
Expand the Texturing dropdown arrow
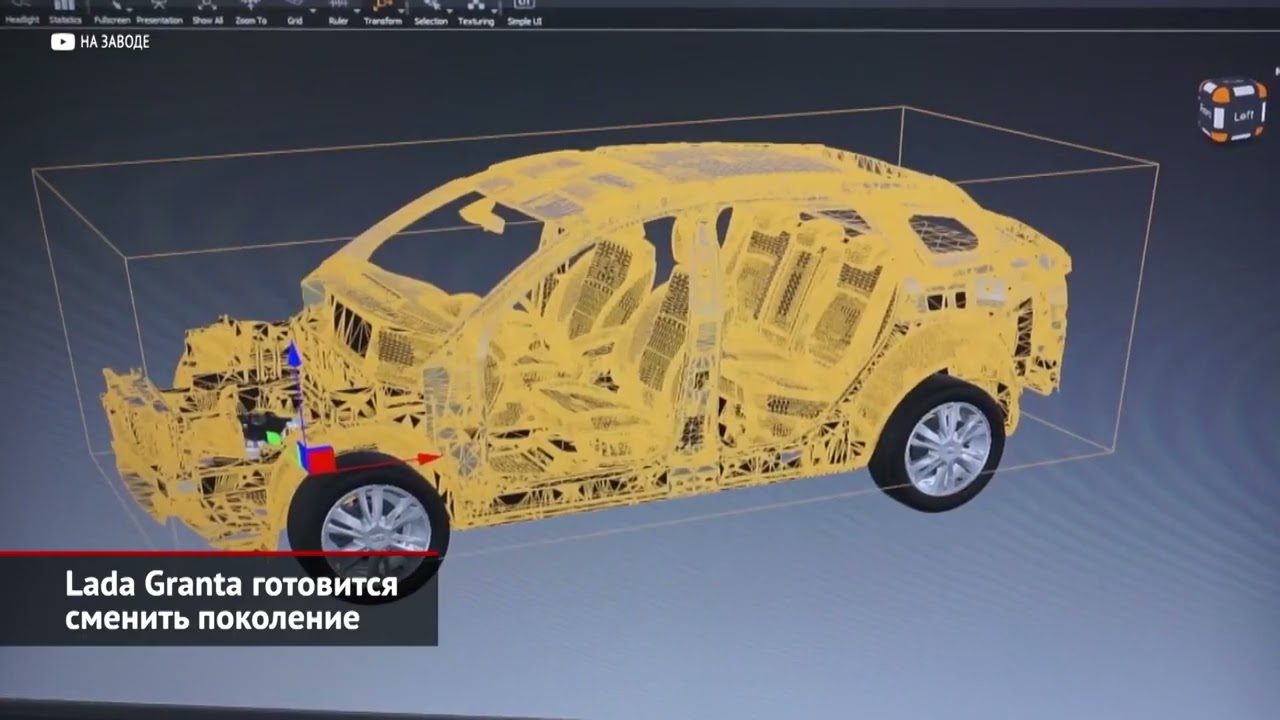coord(494,9)
